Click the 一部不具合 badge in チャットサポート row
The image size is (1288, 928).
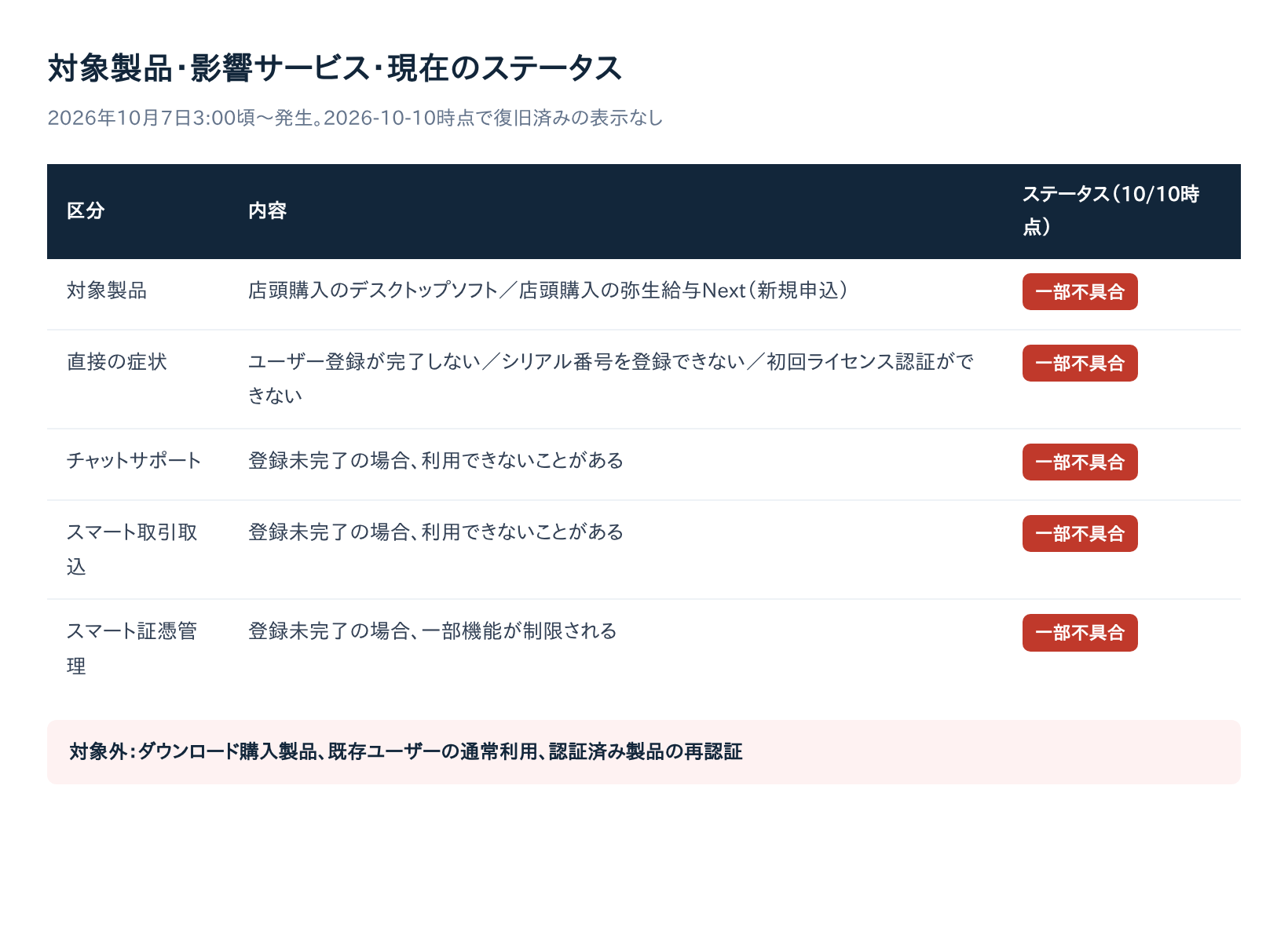click(1080, 462)
